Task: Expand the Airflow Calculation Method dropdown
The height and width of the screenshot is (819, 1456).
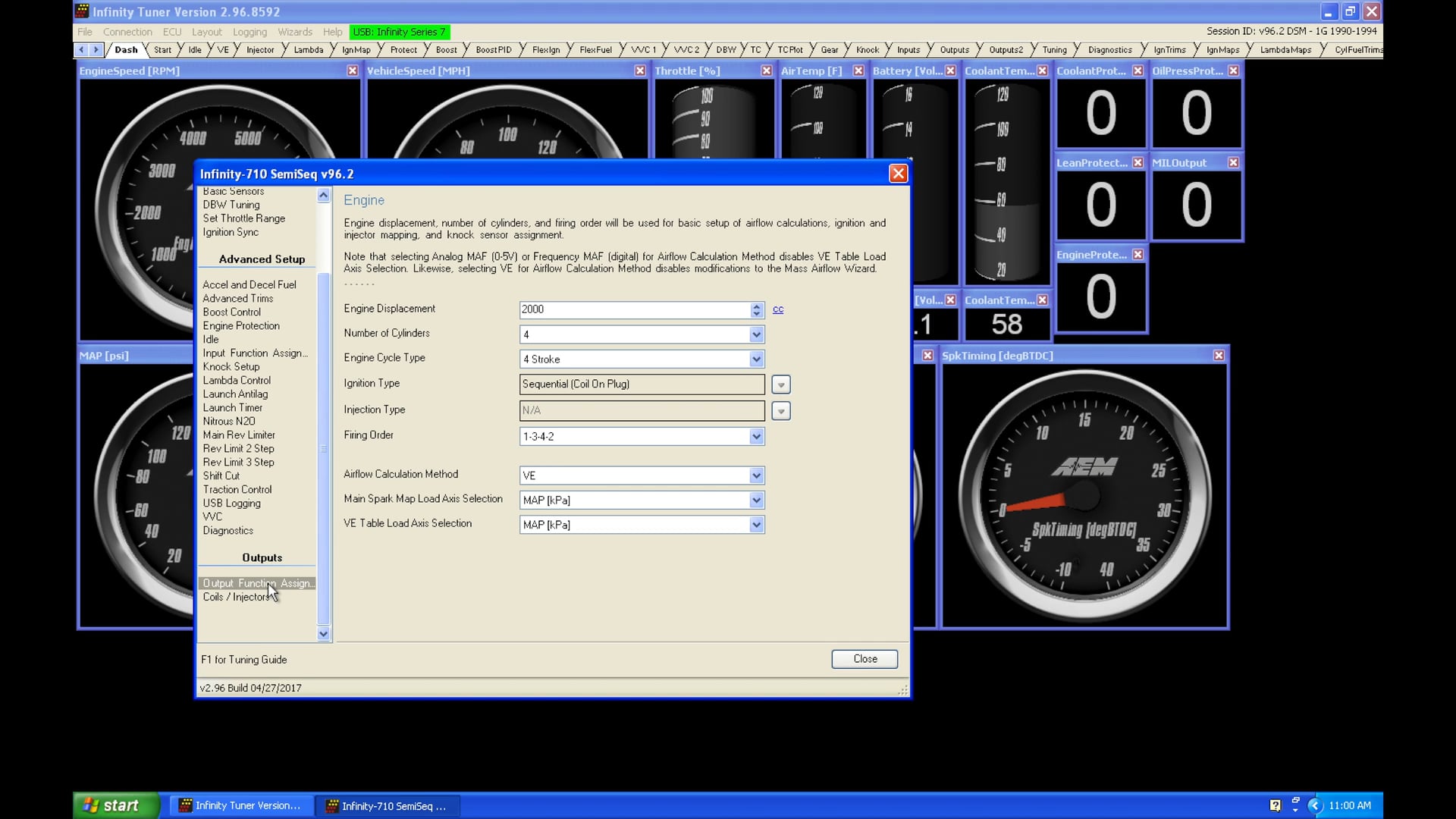Action: 755,475
